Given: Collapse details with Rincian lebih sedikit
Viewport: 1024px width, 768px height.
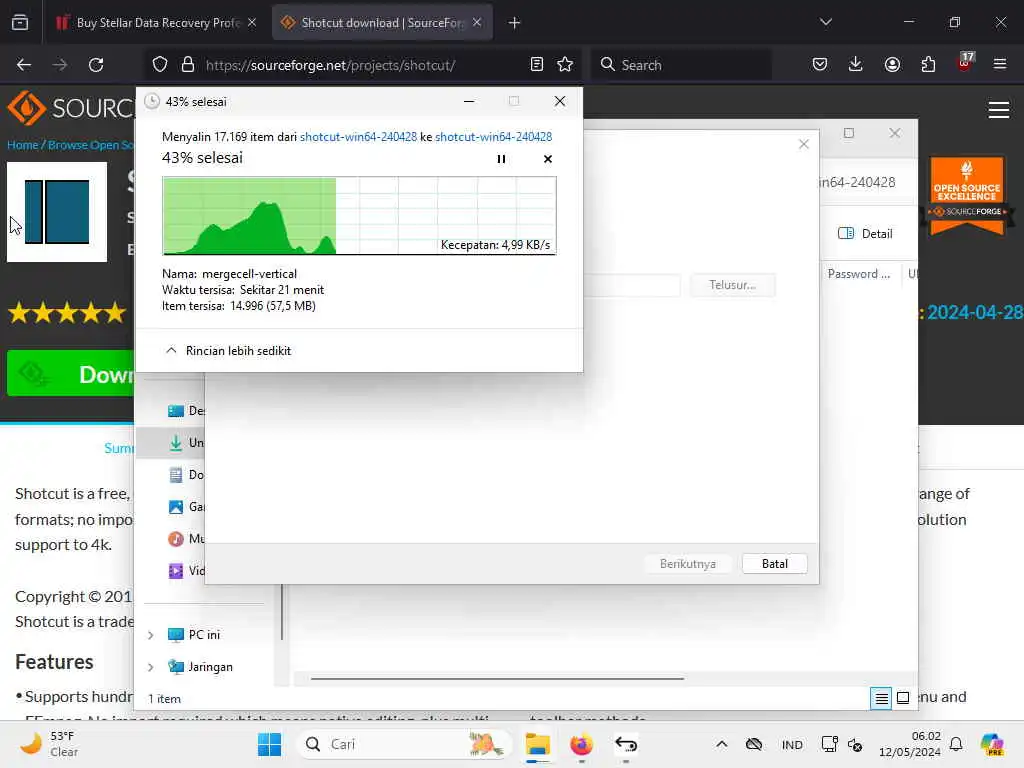Looking at the screenshot, I should point(228,351).
